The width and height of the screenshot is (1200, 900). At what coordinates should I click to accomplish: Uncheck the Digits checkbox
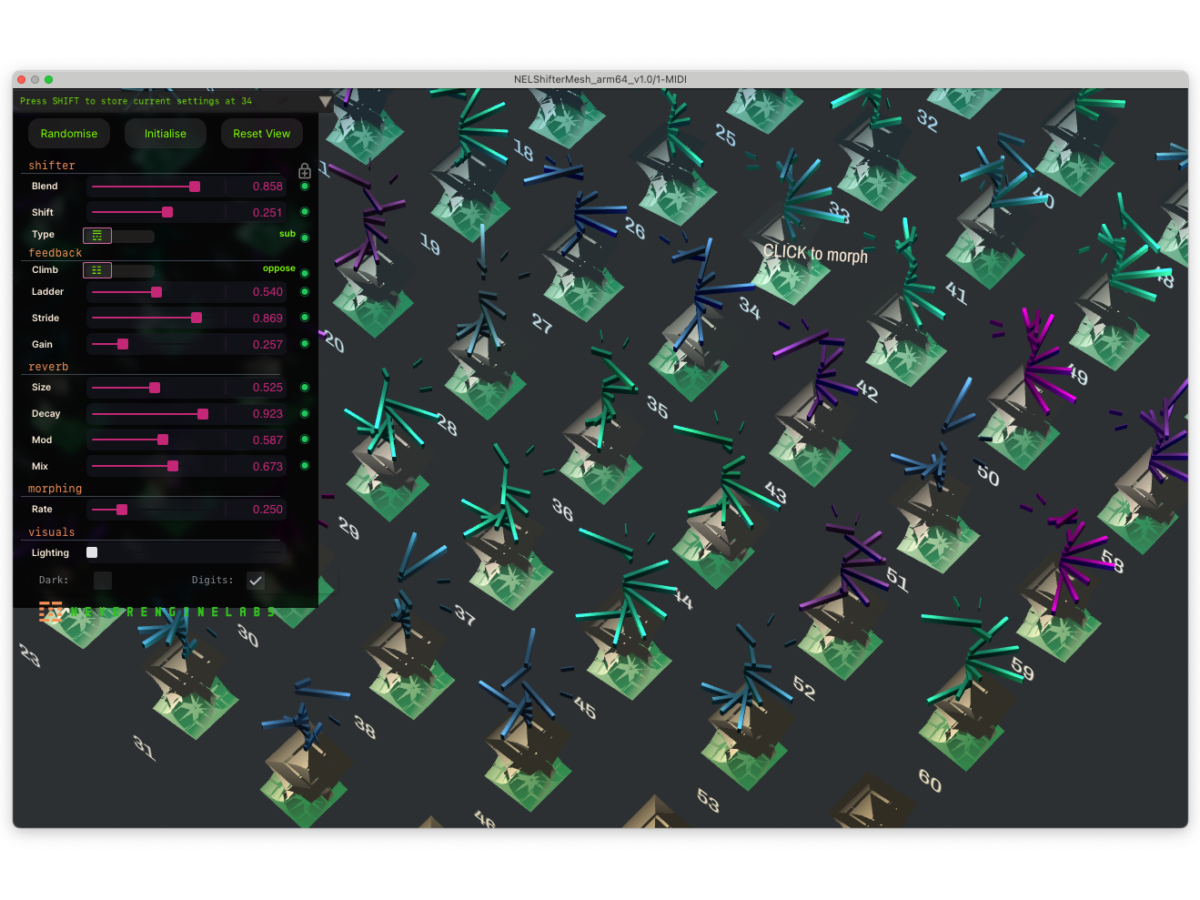[256, 580]
